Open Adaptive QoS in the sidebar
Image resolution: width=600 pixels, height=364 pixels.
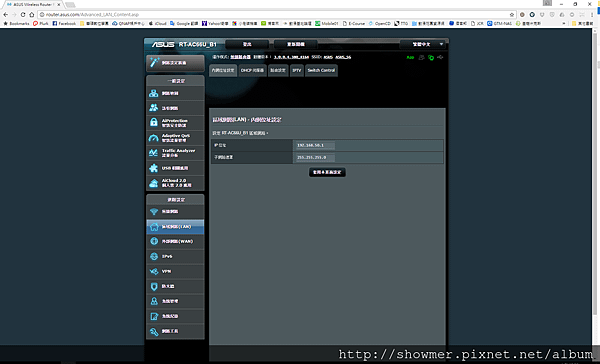[175, 138]
